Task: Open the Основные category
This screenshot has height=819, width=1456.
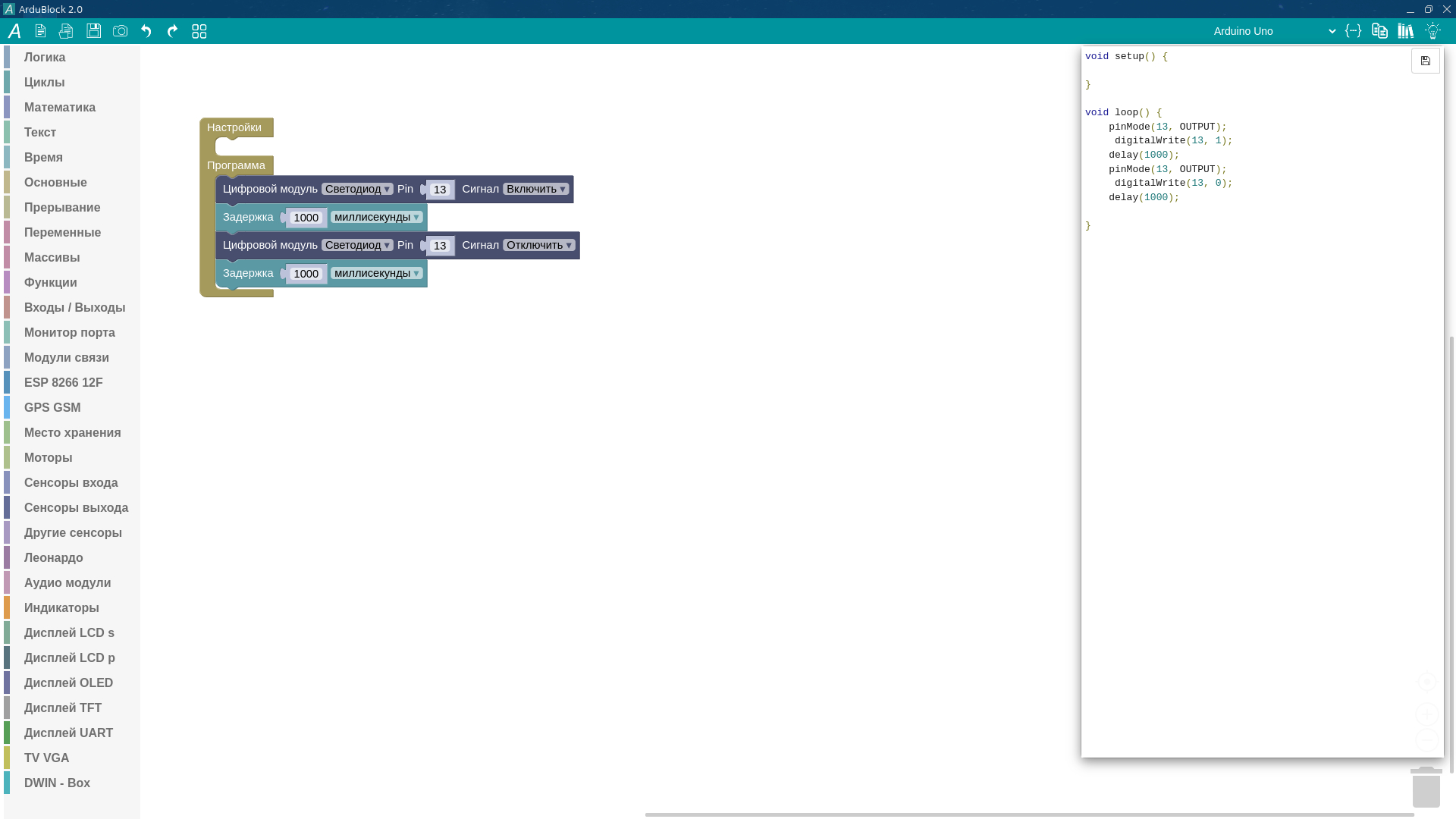Action: (71, 182)
